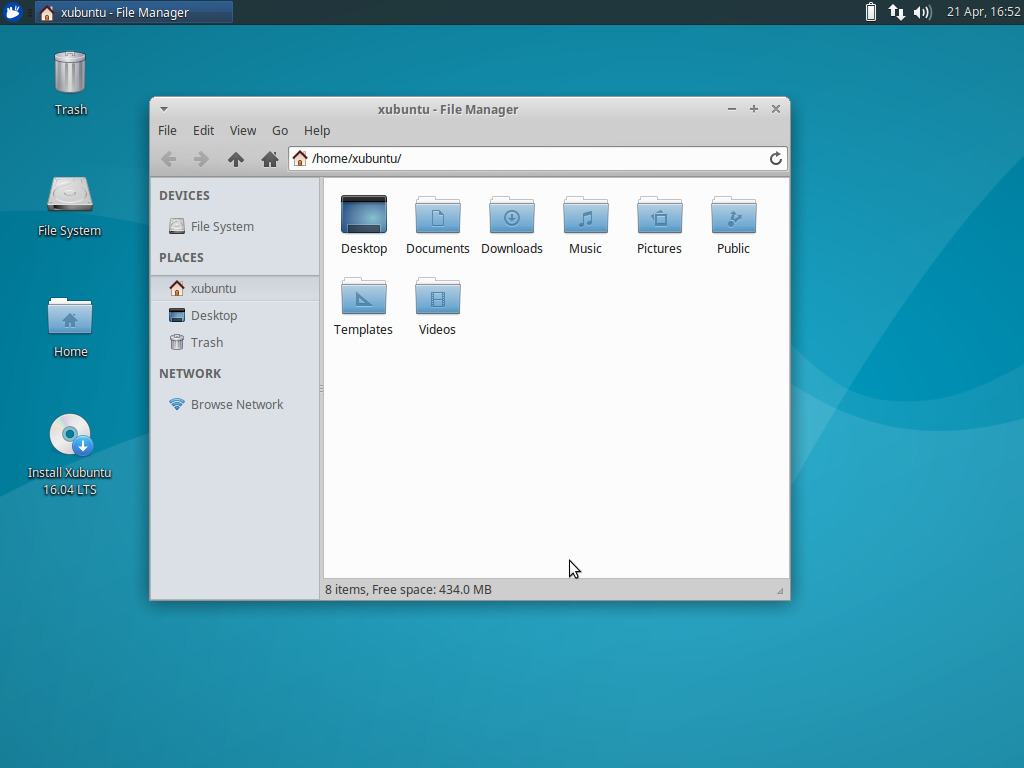The height and width of the screenshot is (768, 1024).
Task: Select Trash in the Places sidebar
Action: (x=205, y=342)
